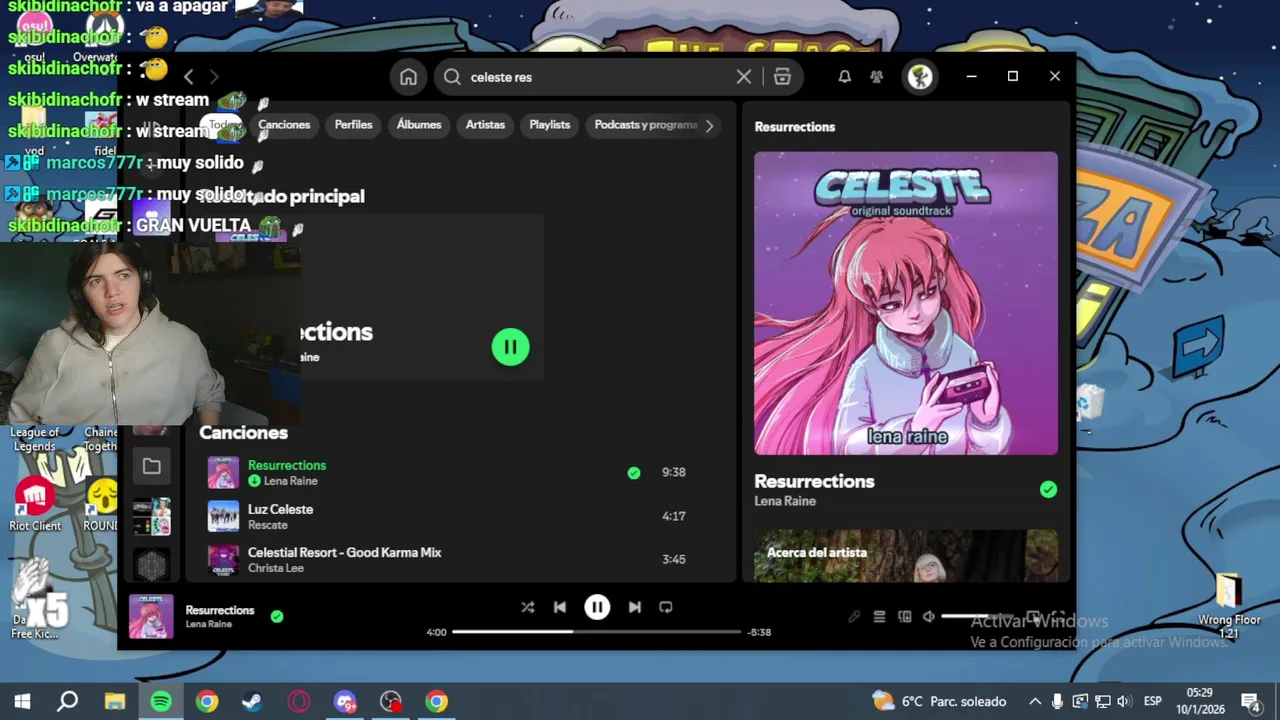The height and width of the screenshot is (720, 1280).
Task: Toggle saved checkmark in now-playing side panel
Action: [x=1048, y=489]
